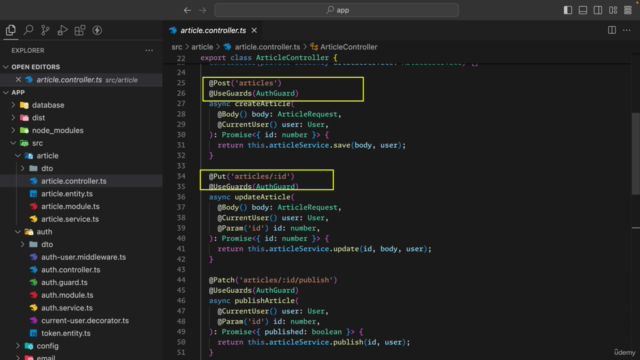Viewport: 640px width, 360px height.
Task: Close the article.controller.ts editor tab
Action: coord(254,31)
